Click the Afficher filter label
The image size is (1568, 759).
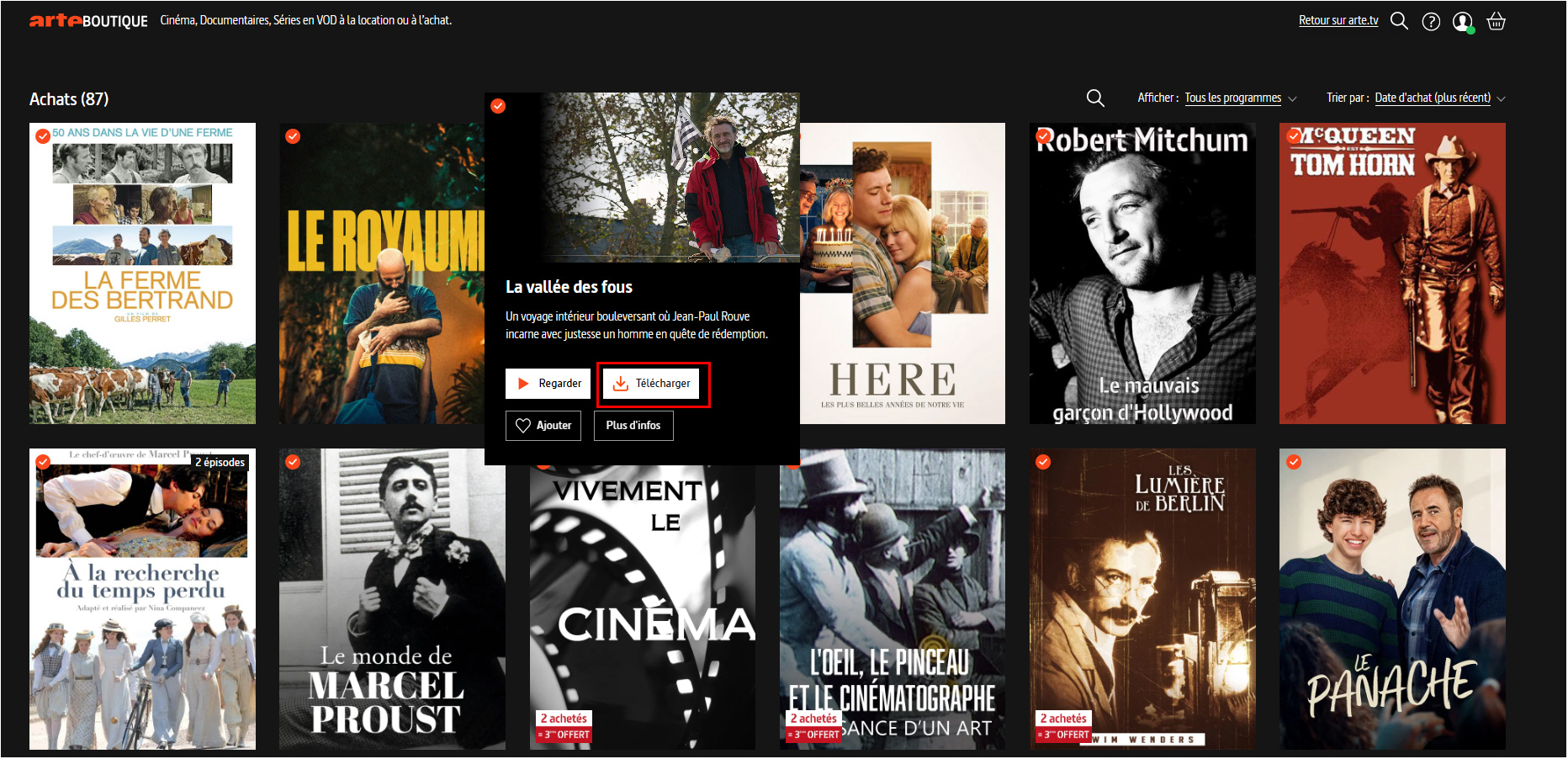coord(1157,98)
